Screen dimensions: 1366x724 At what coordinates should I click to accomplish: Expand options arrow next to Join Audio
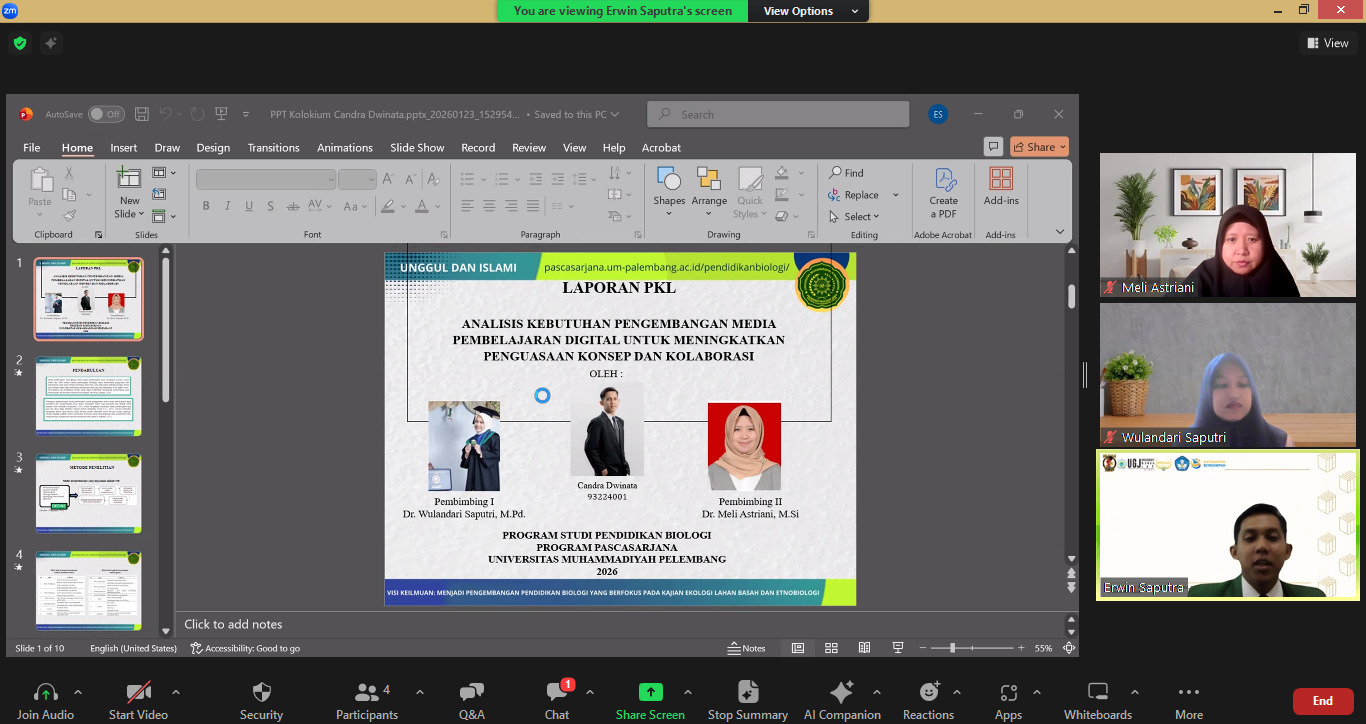78,692
